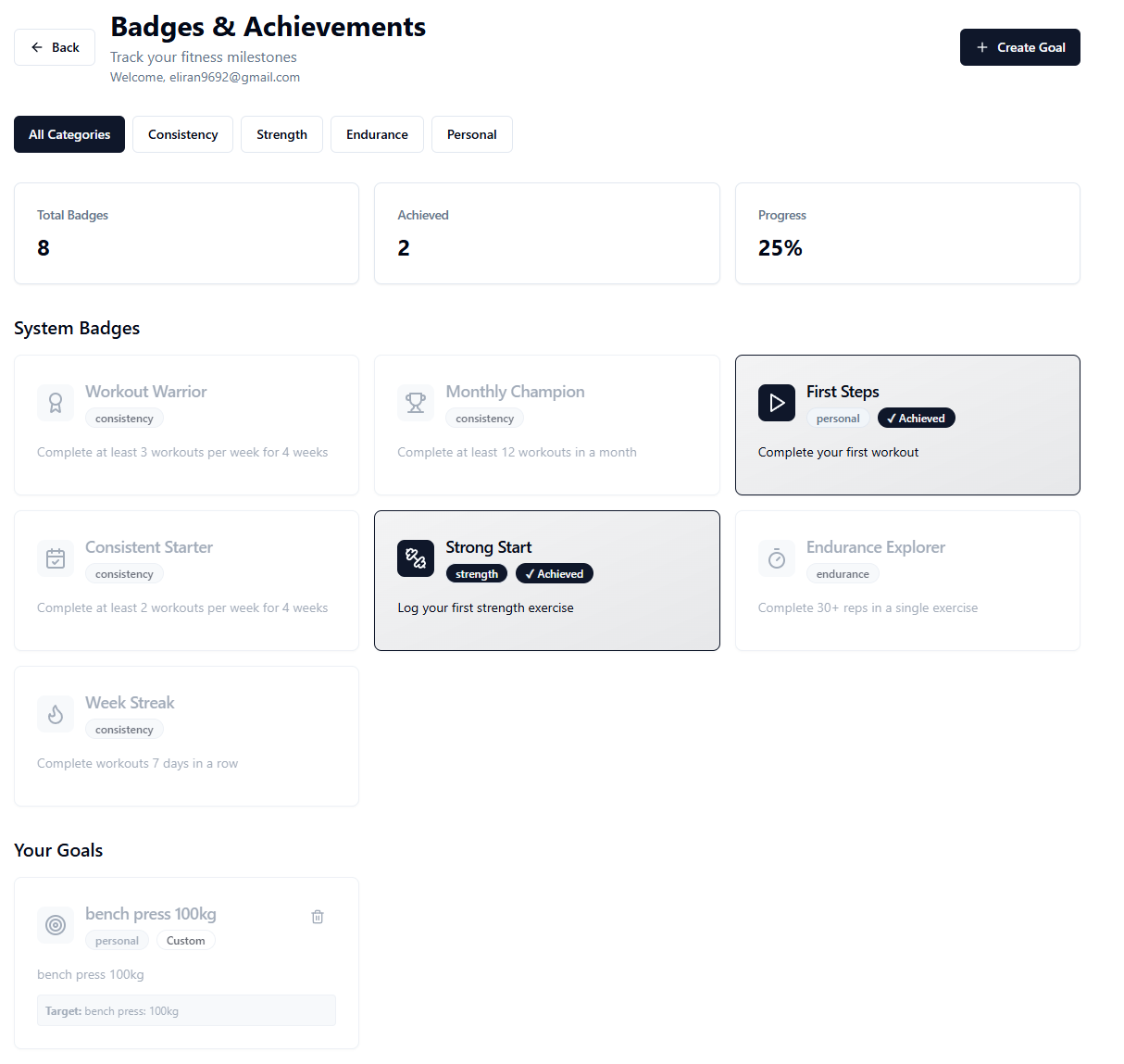Open the Strength filter

pyautogui.click(x=281, y=134)
